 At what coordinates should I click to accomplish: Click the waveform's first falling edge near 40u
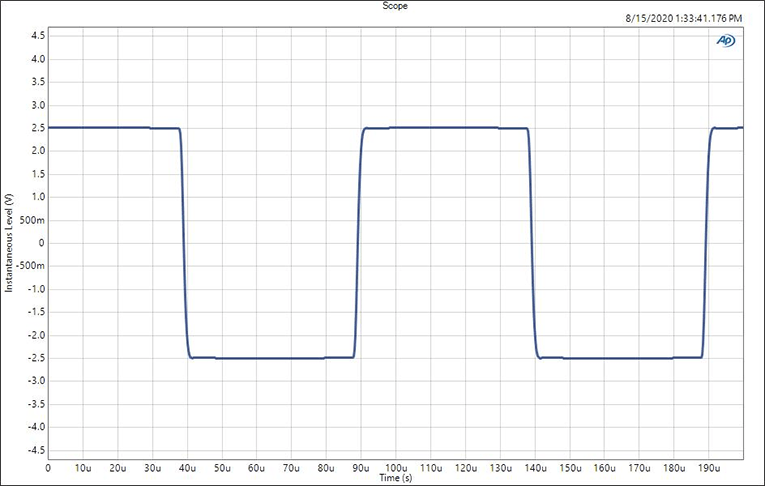tap(184, 243)
